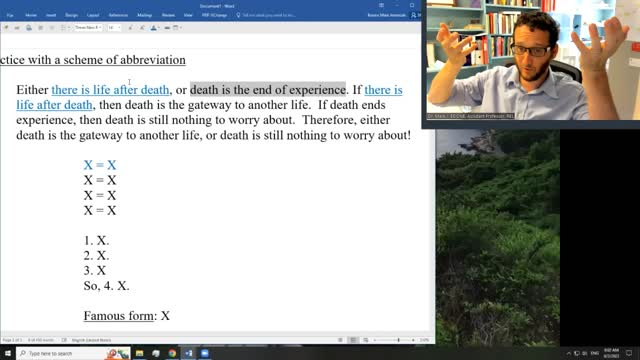Image resolution: width=640 pixels, height=360 pixels.
Task: Click the proofing check icon in status bar
Action: [x=64, y=340]
